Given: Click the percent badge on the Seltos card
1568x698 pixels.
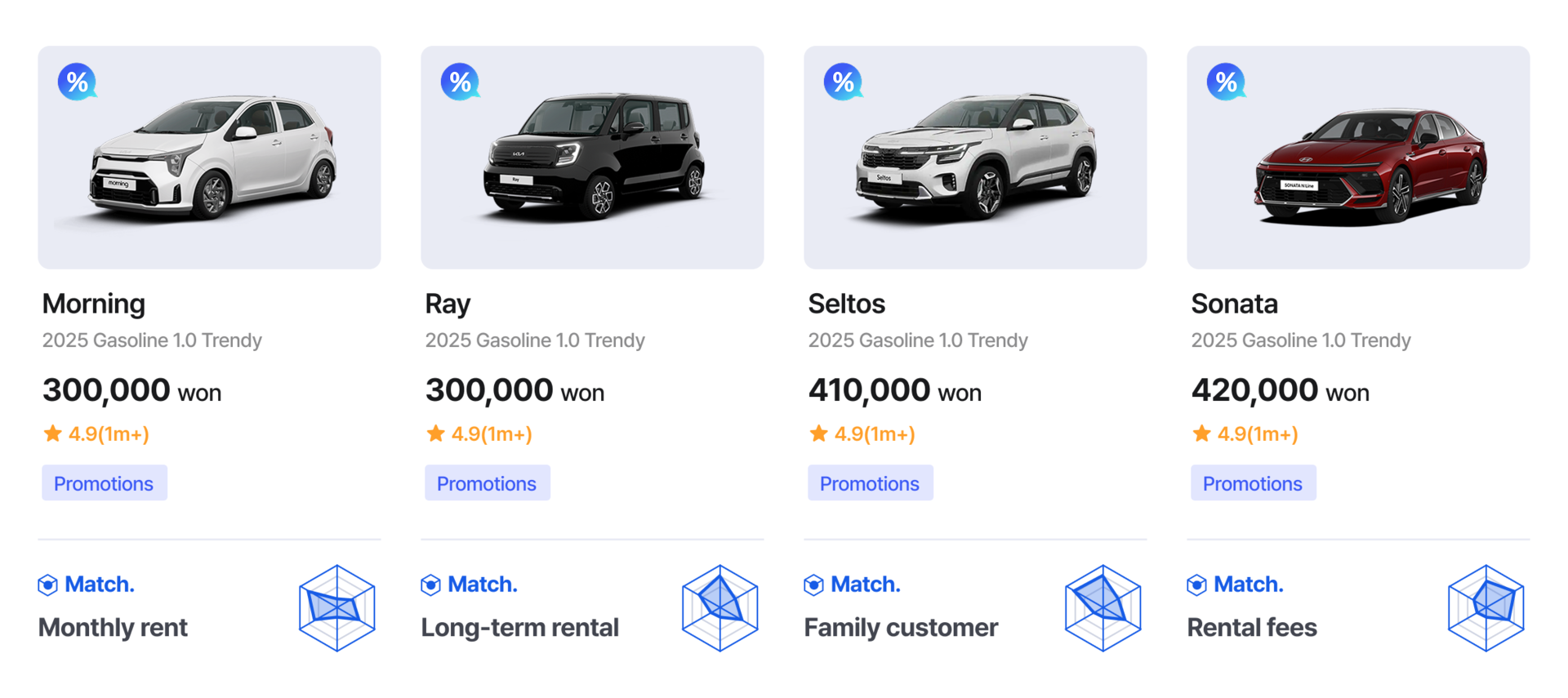Looking at the screenshot, I should pos(843,82).
